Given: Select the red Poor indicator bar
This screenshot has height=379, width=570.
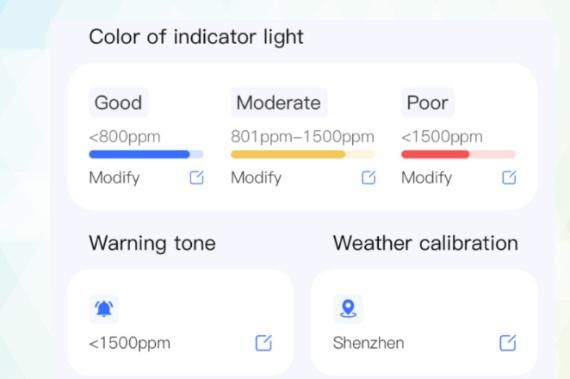Looking at the screenshot, I should pos(458,154).
